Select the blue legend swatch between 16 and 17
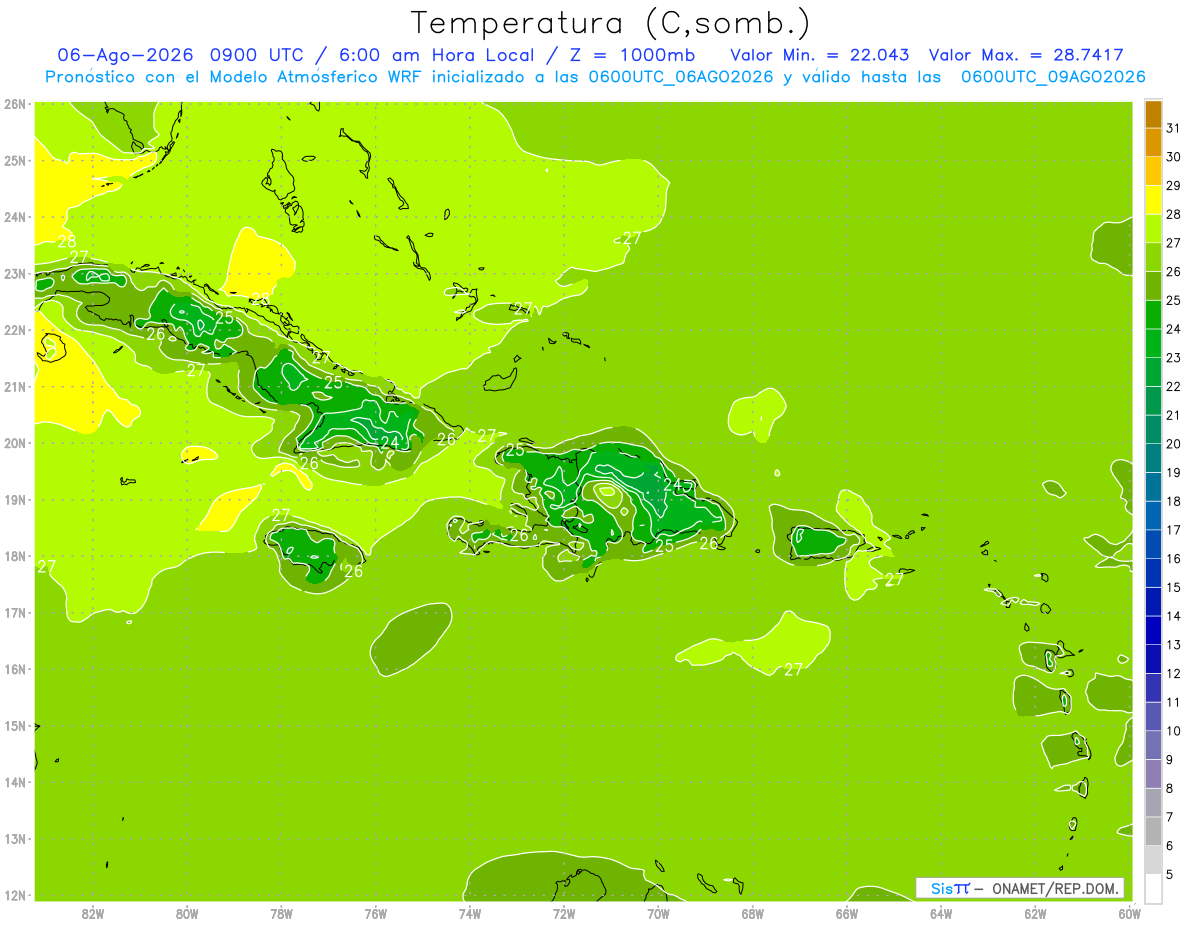 tap(1153, 544)
